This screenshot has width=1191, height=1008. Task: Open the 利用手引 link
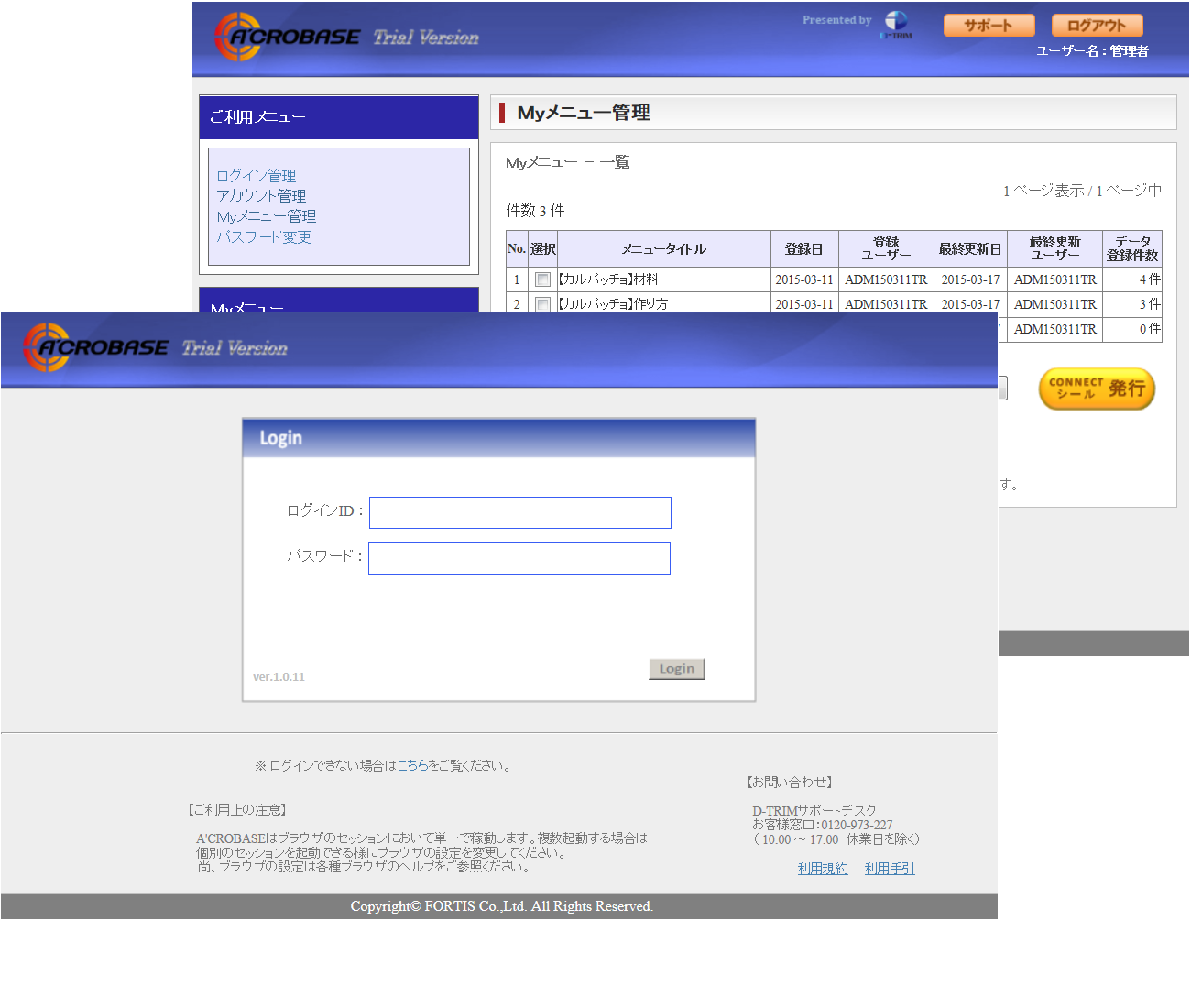coord(890,868)
